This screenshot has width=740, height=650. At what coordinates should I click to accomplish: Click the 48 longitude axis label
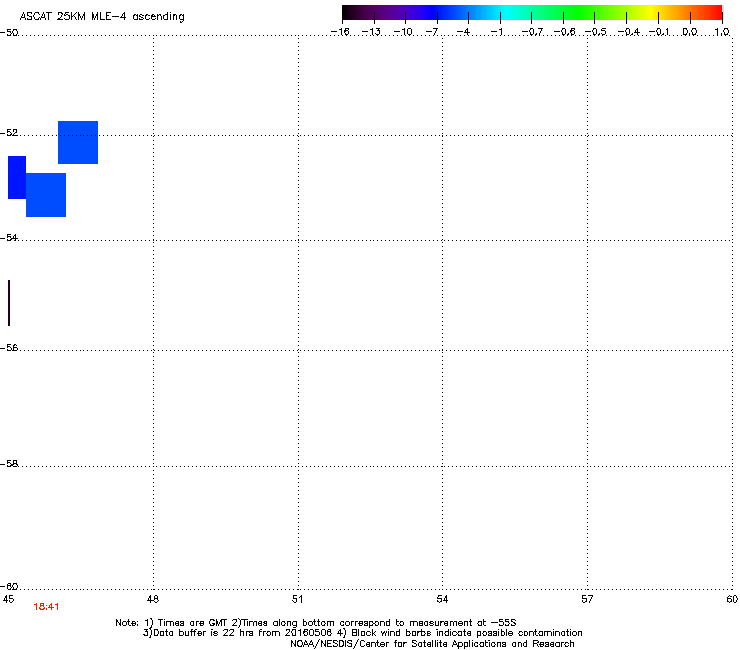[153, 599]
